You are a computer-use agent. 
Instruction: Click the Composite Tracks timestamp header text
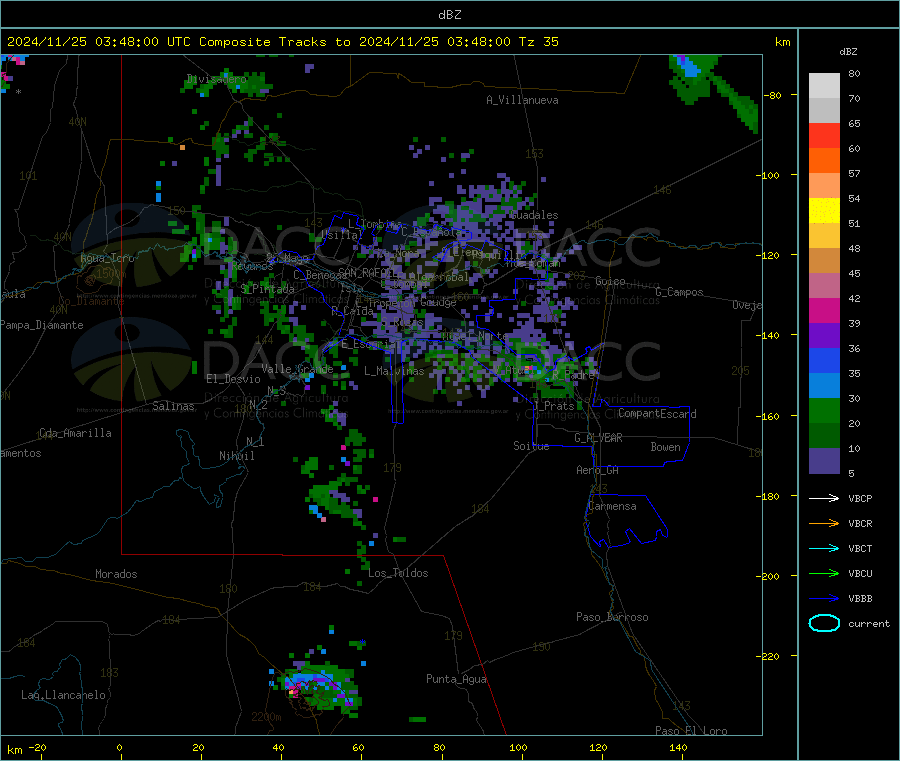click(283, 42)
